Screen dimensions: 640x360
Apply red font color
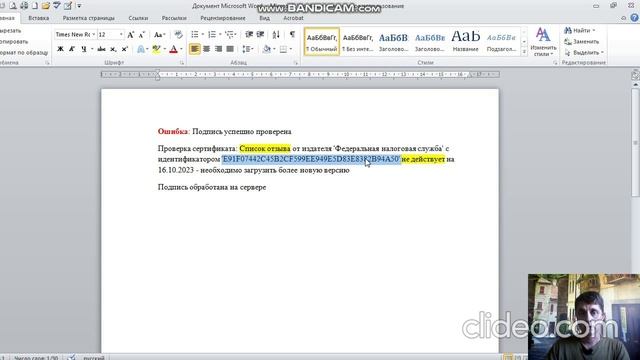173,49
